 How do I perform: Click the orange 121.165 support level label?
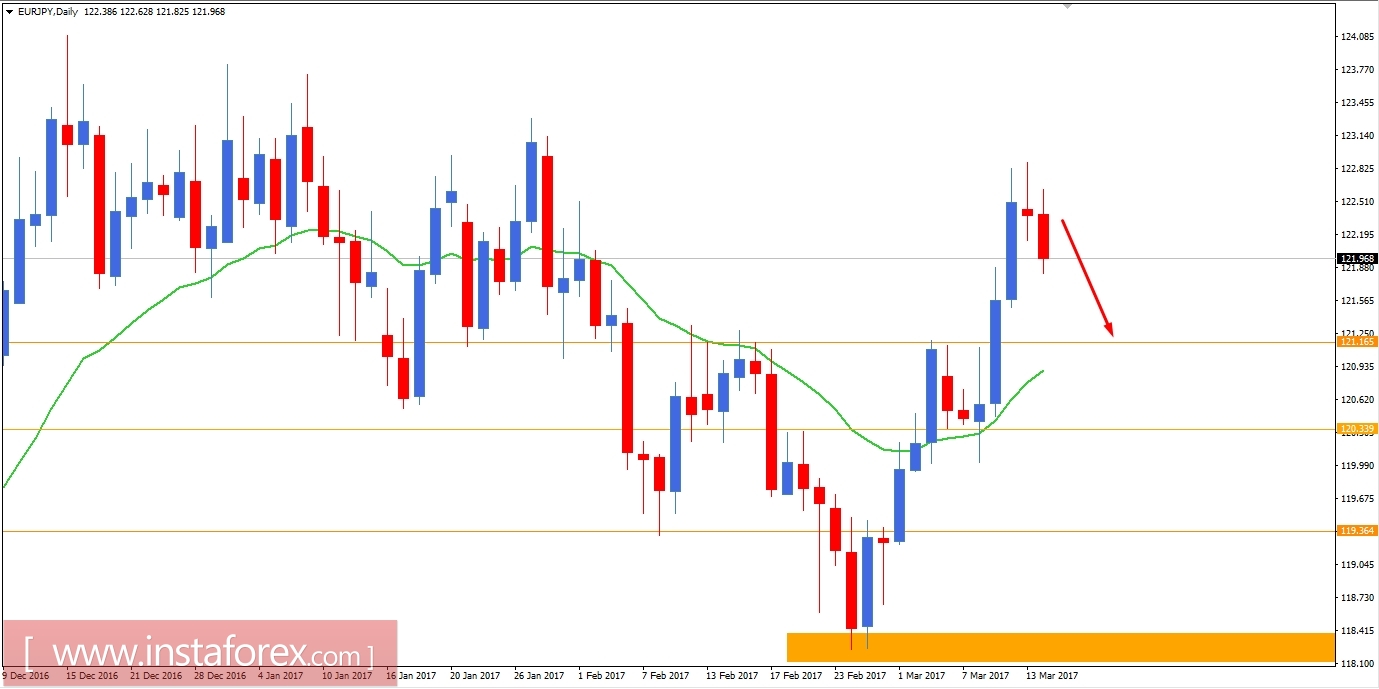click(x=1356, y=341)
